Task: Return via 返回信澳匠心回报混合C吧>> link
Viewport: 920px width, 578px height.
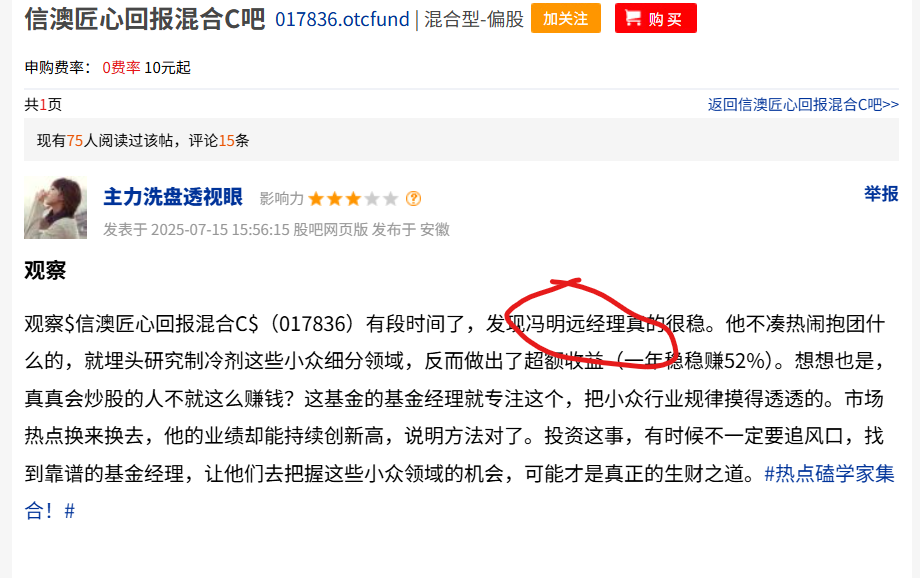Action: click(803, 104)
